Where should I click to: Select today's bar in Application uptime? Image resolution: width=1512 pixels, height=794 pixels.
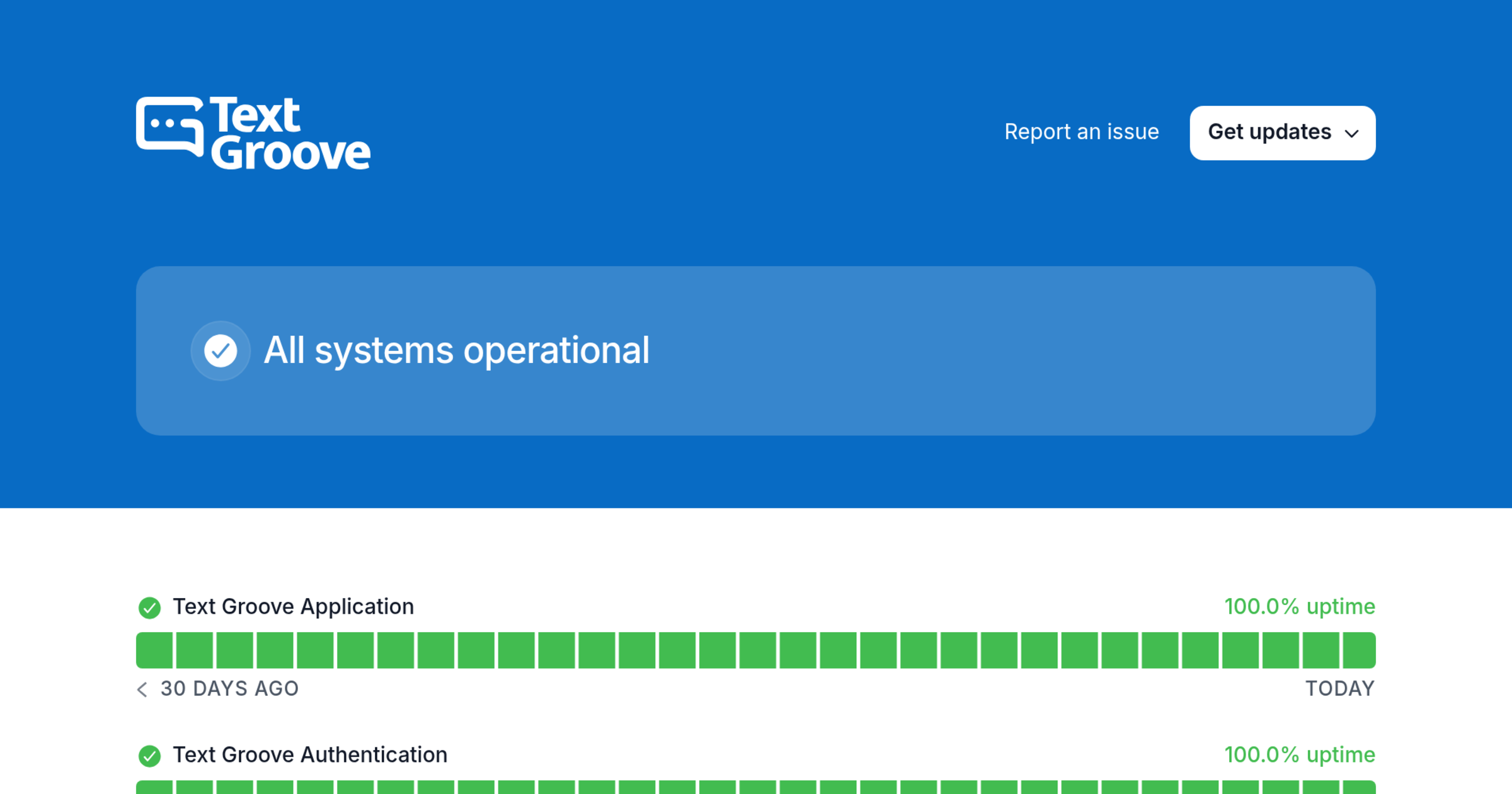(x=1359, y=650)
